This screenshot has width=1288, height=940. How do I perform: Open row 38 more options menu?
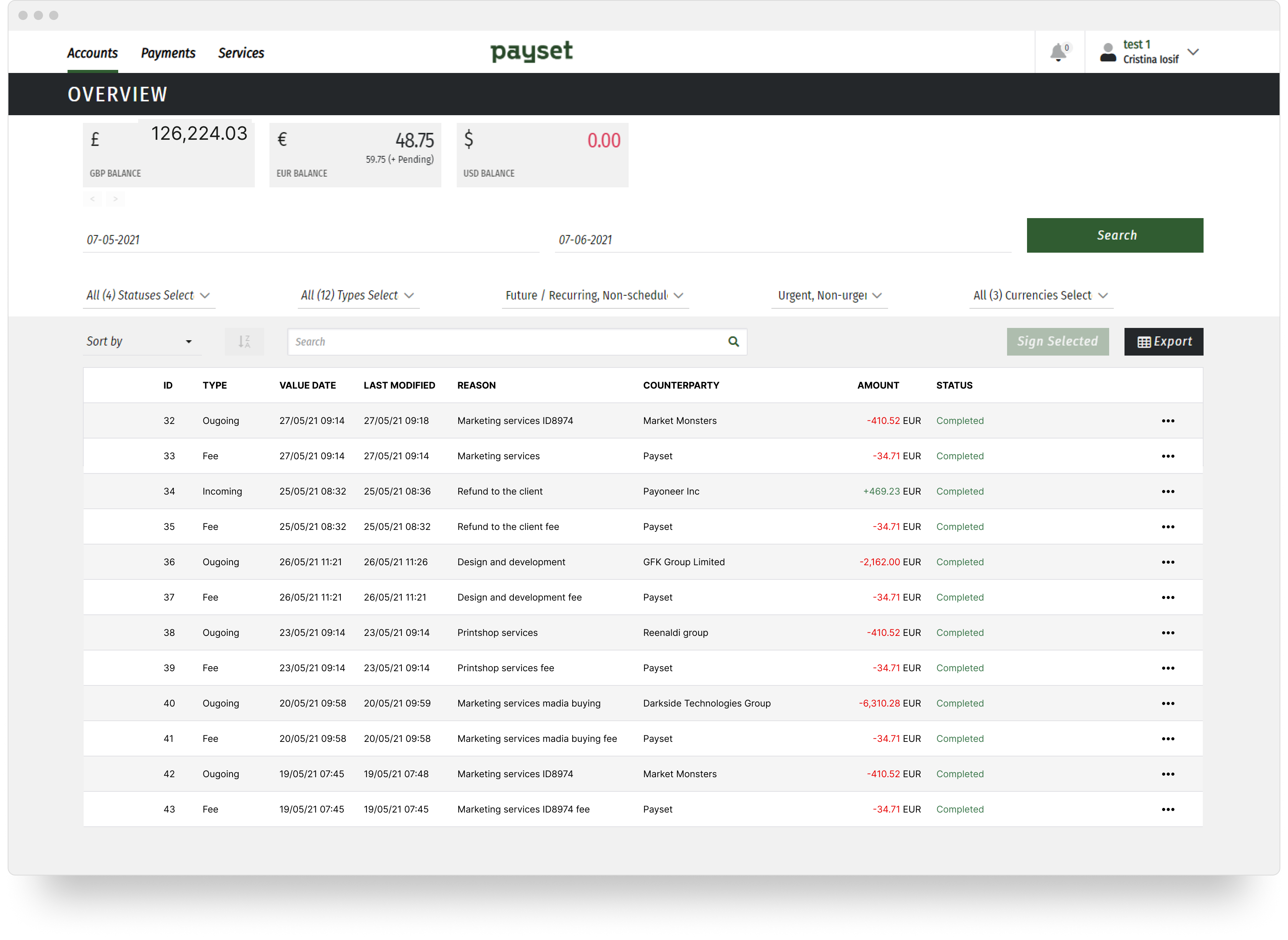click(1168, 632)
